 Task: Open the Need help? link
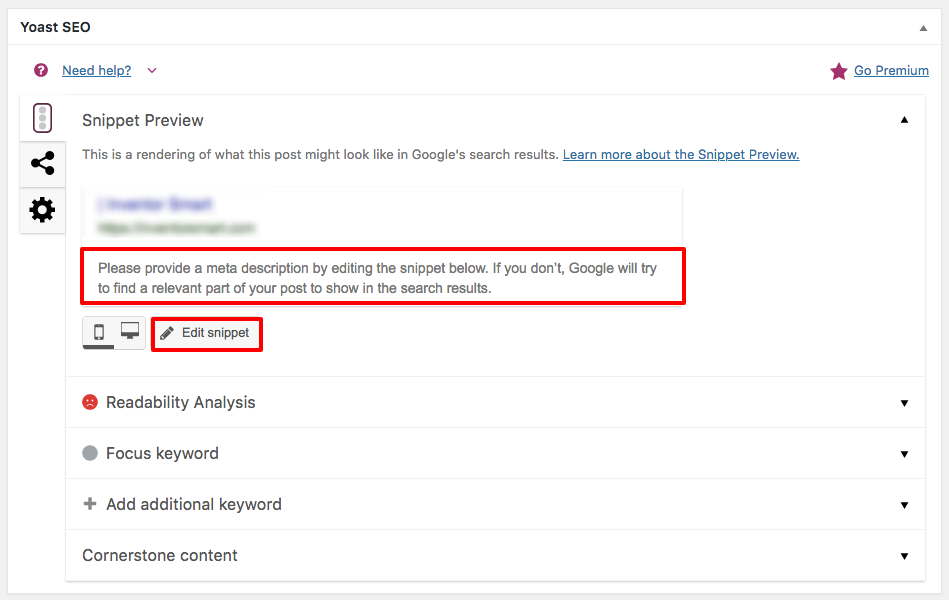tap(96, 70)
